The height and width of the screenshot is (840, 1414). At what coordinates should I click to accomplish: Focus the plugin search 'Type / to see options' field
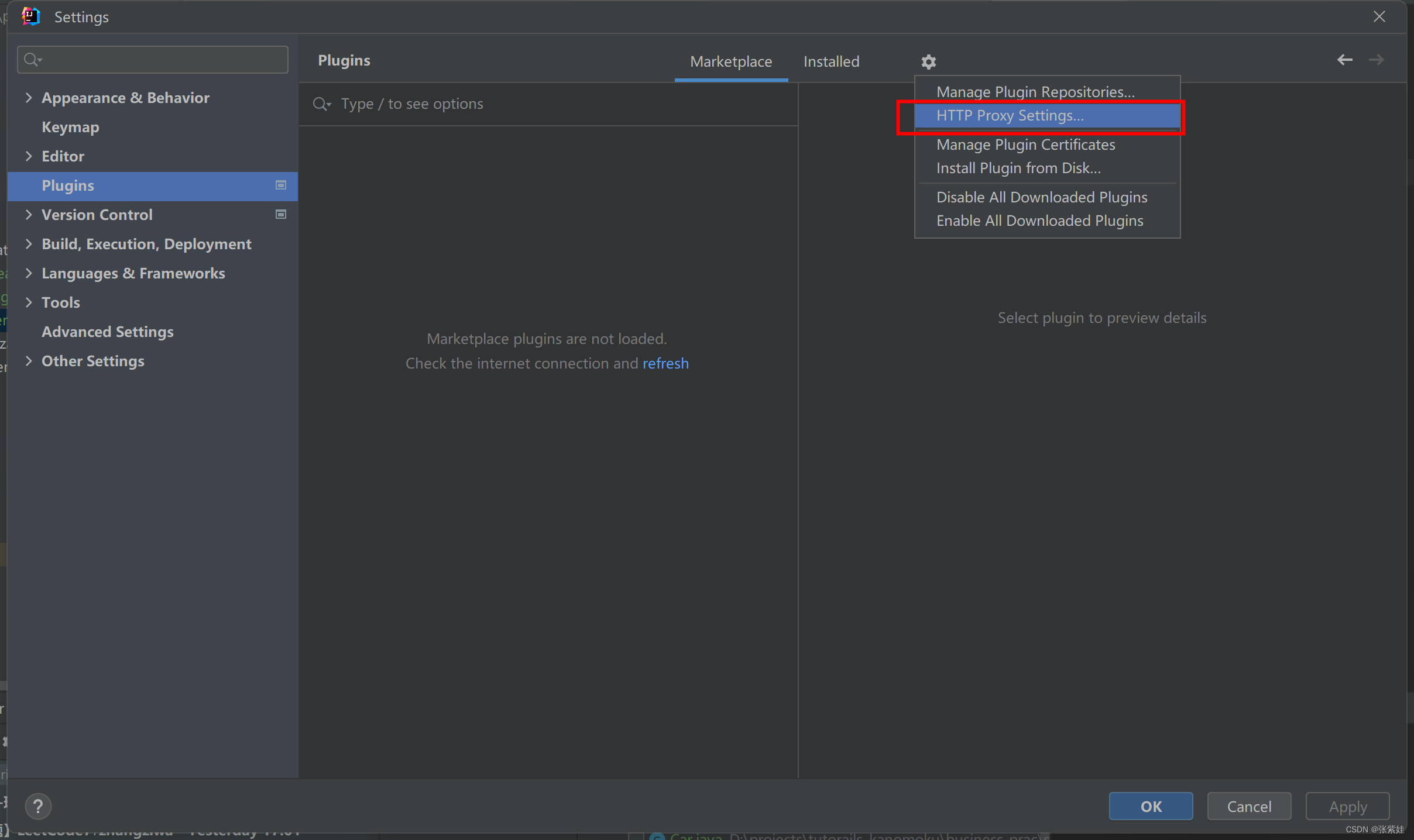pyautogui.click(x=548, y=104)
